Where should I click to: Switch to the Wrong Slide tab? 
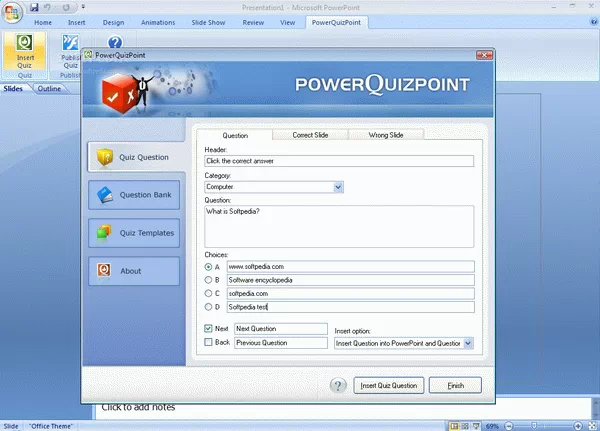point(386,135)
